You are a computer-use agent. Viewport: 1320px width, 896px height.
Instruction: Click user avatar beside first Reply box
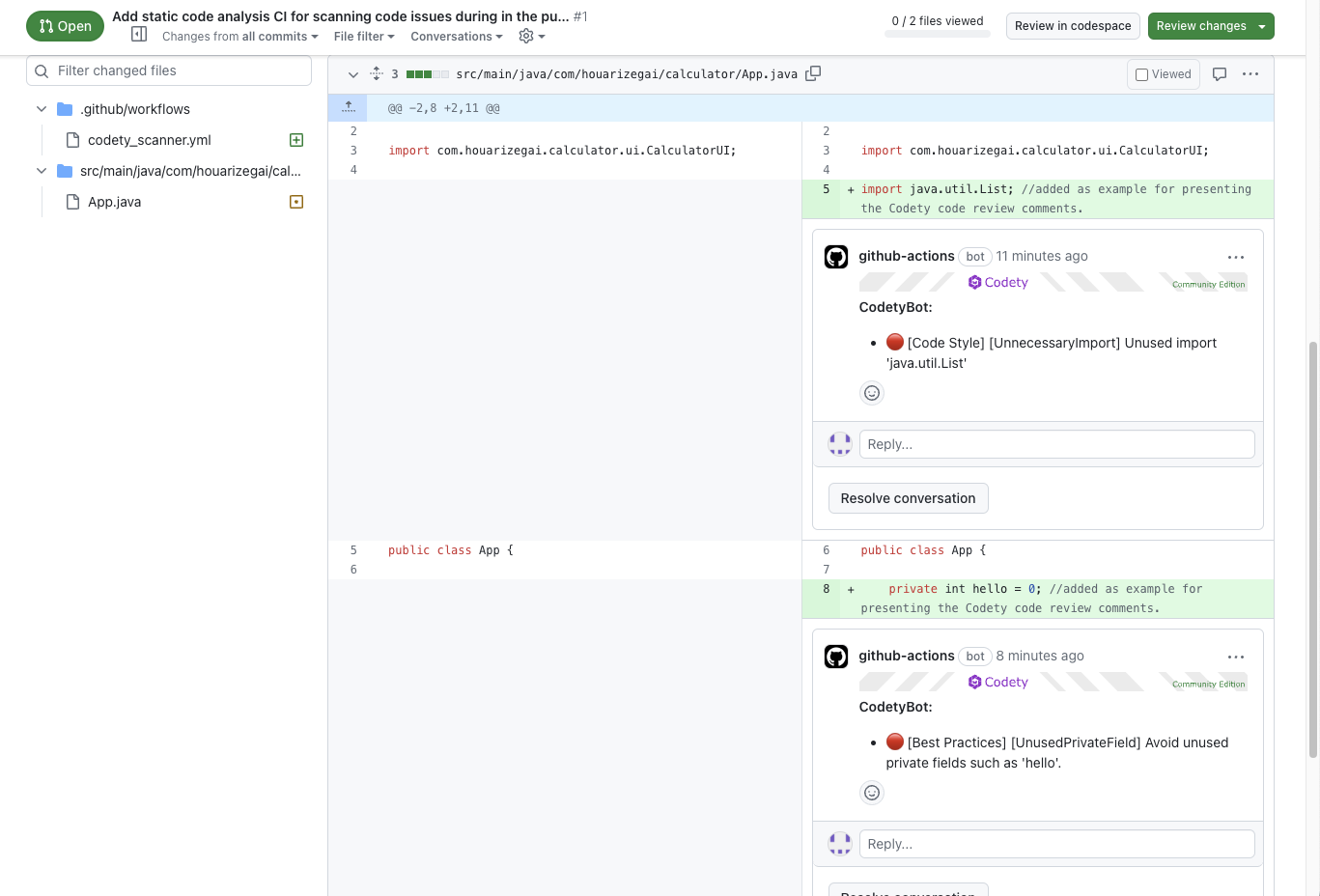[840, 444]
